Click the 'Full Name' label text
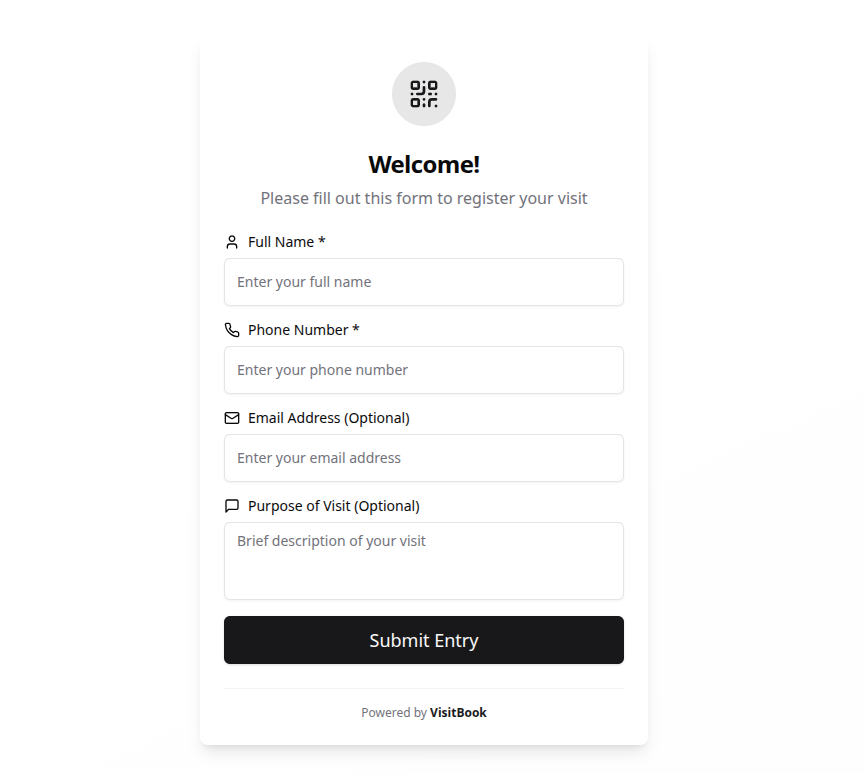864x773 pixels. pos(281,242)
